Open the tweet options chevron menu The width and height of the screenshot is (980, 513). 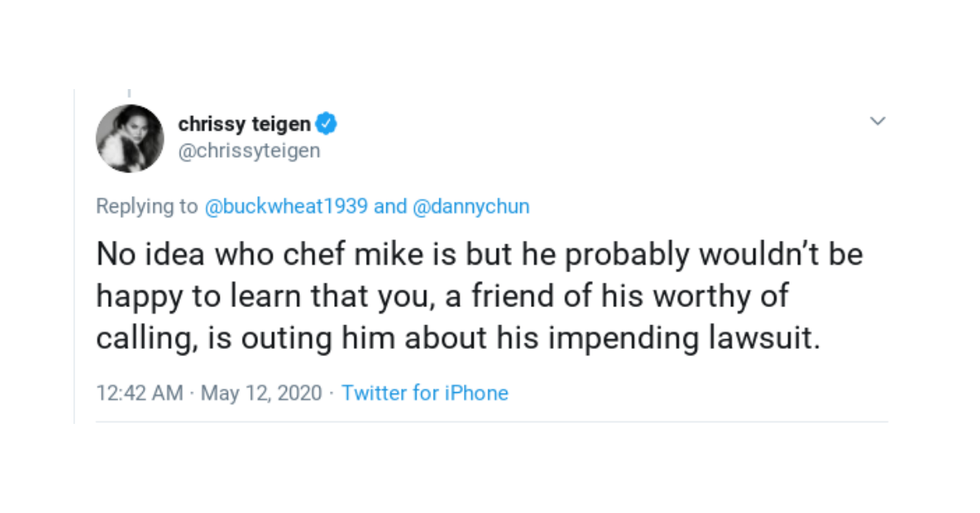[x=877, y=121]
